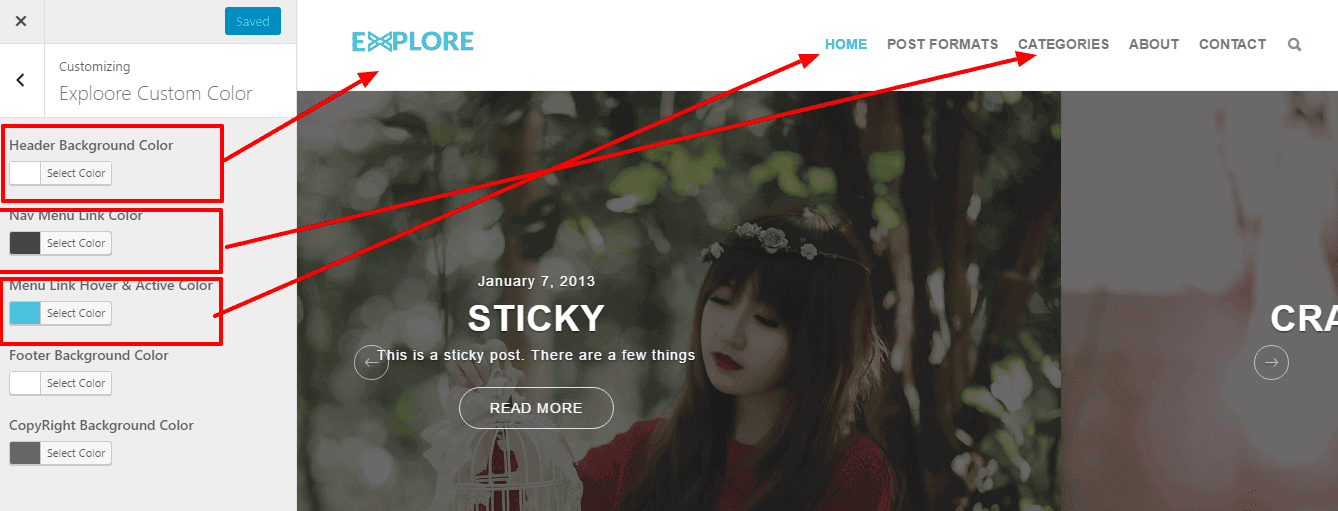Click the grey CopyRight Background color swatch
This screenshot has height=511, width=1338.
25,453
